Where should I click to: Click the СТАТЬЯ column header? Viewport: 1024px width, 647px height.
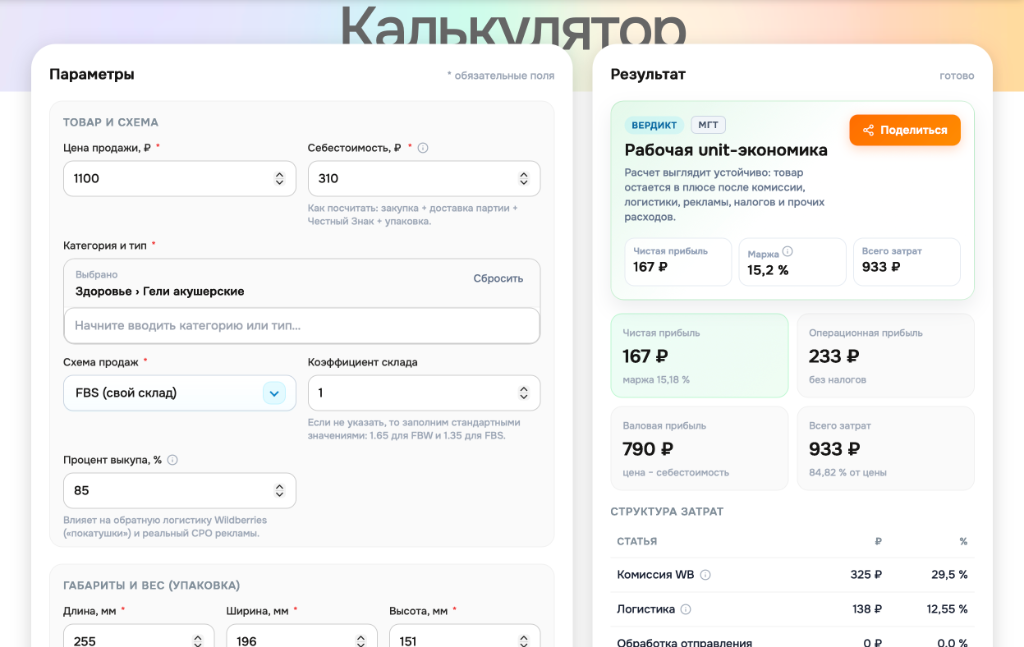coord(637,541)
